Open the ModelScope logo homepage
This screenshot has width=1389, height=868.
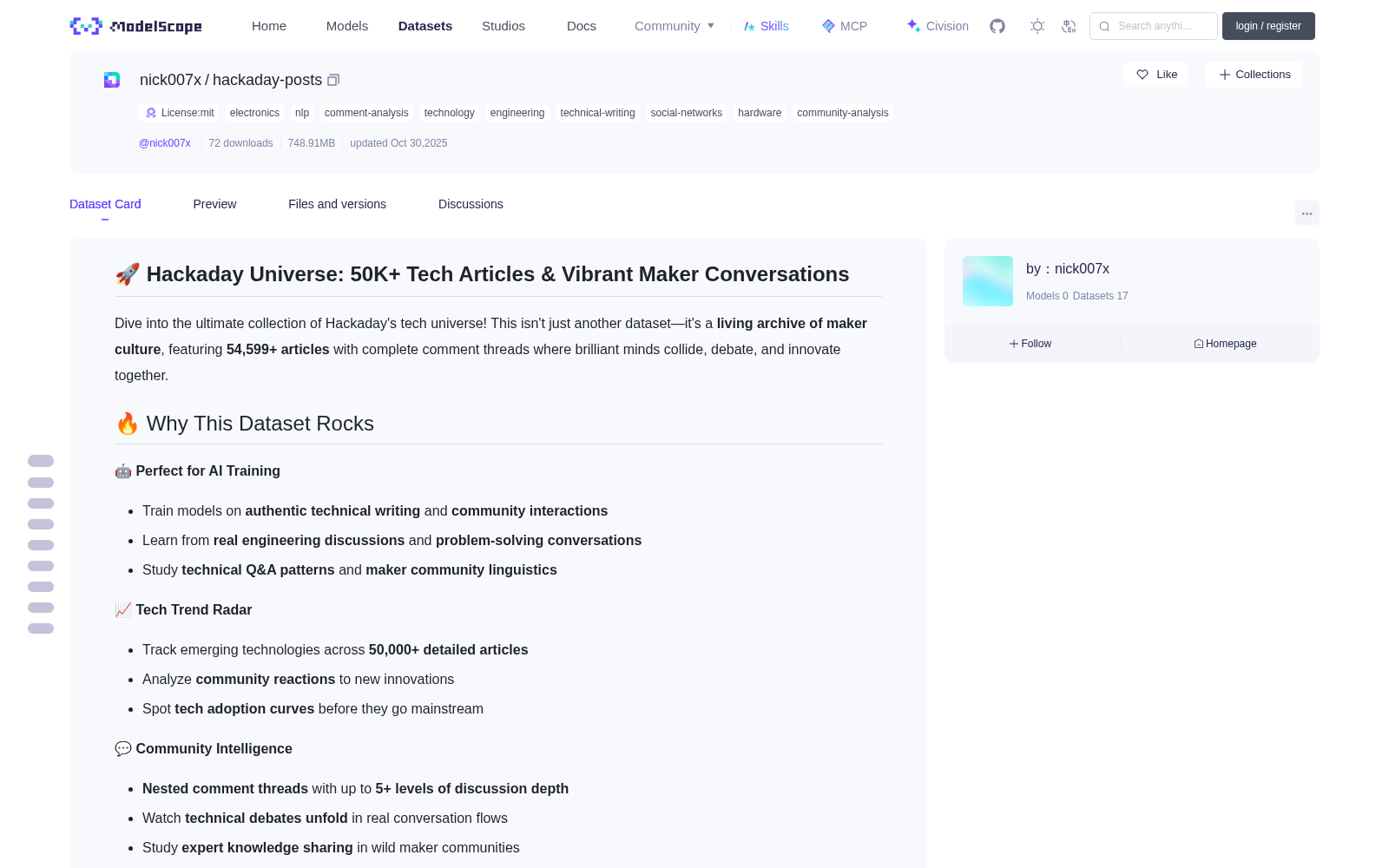coord(135,26)
